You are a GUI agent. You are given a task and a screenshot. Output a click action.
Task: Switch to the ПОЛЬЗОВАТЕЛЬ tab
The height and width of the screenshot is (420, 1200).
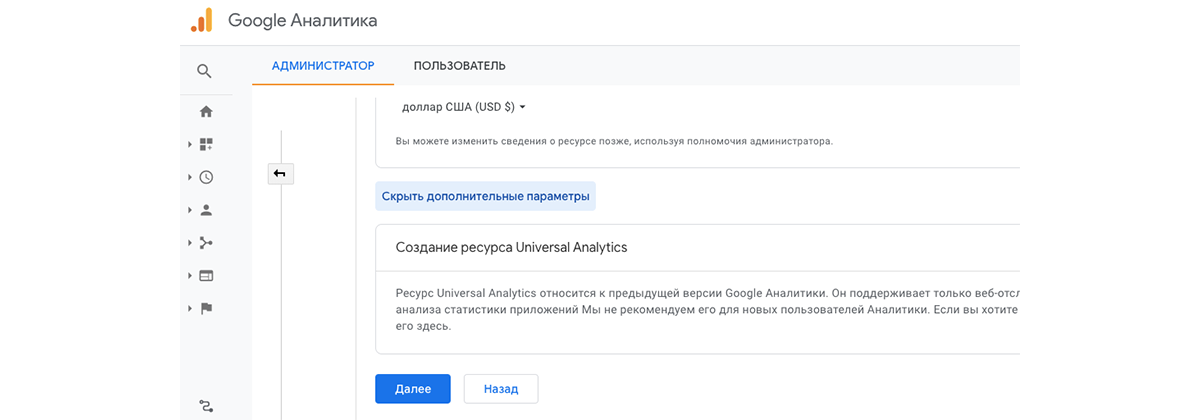pyautogui.click(x=460, y=66)
